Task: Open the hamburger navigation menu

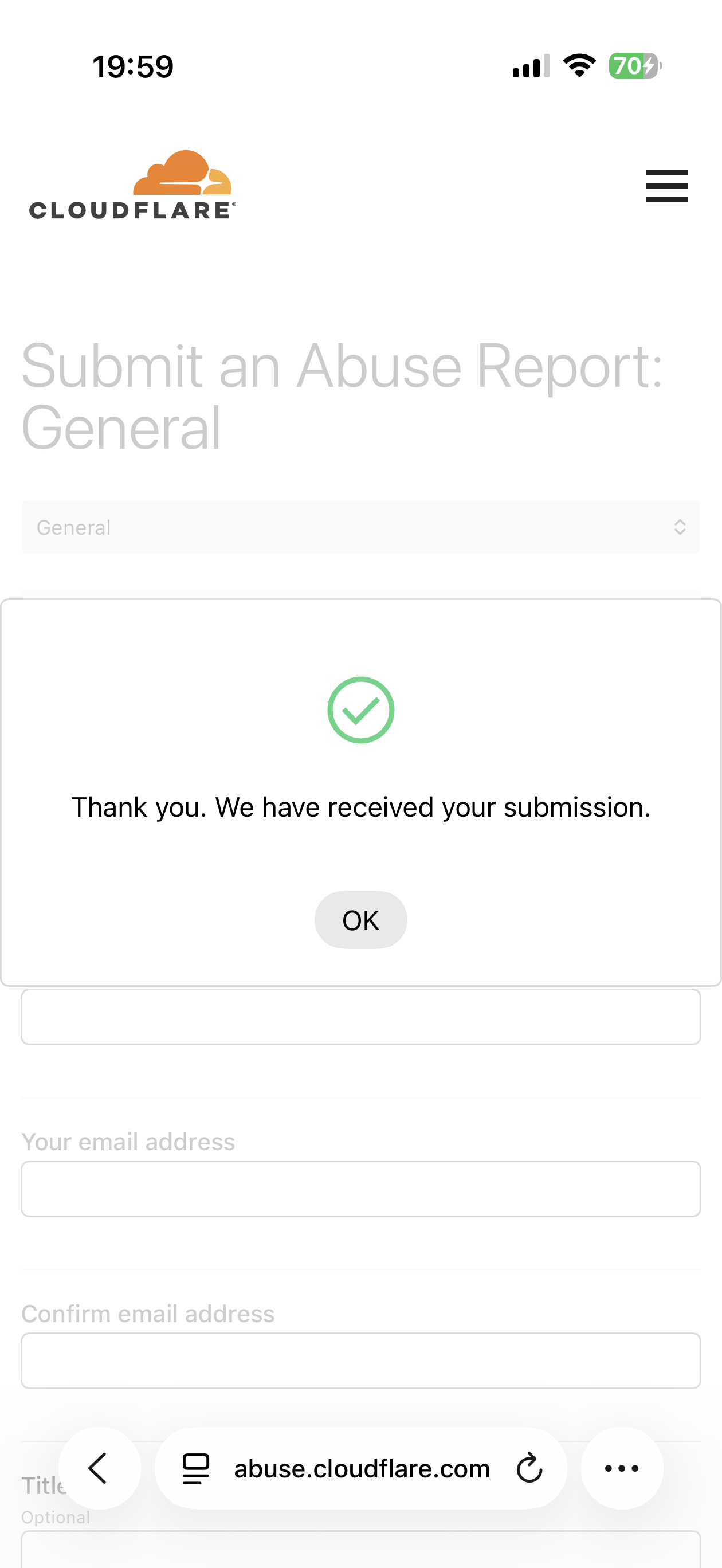Action: coord(666,186)
